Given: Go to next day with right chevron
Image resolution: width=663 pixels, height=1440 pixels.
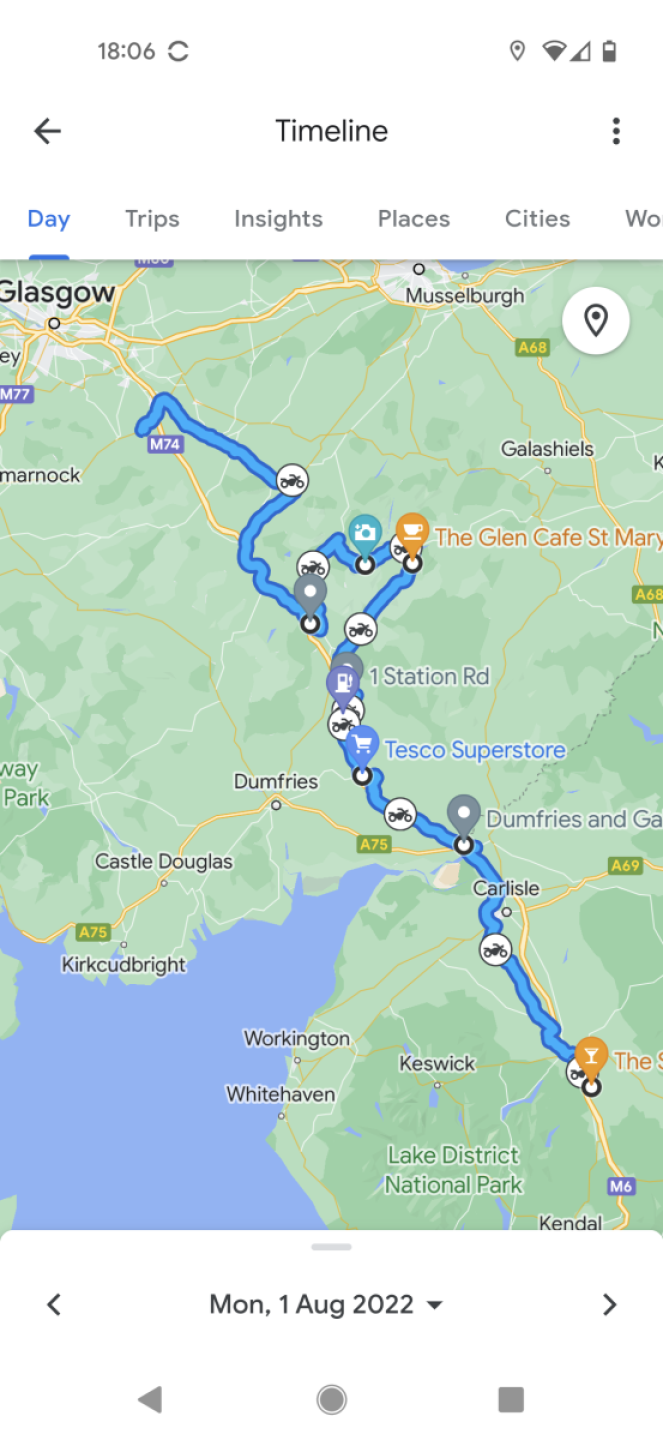Looking at the screenshot, I should click(x=609, y=1304).
